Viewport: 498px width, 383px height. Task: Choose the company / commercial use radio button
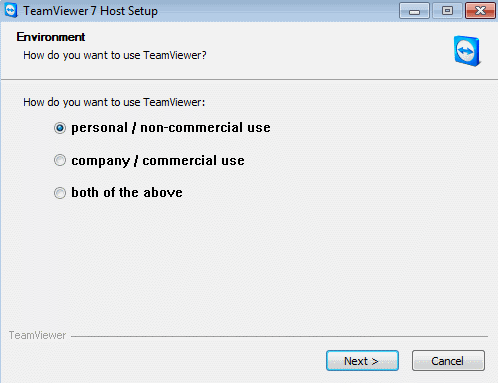coord(60,160)
